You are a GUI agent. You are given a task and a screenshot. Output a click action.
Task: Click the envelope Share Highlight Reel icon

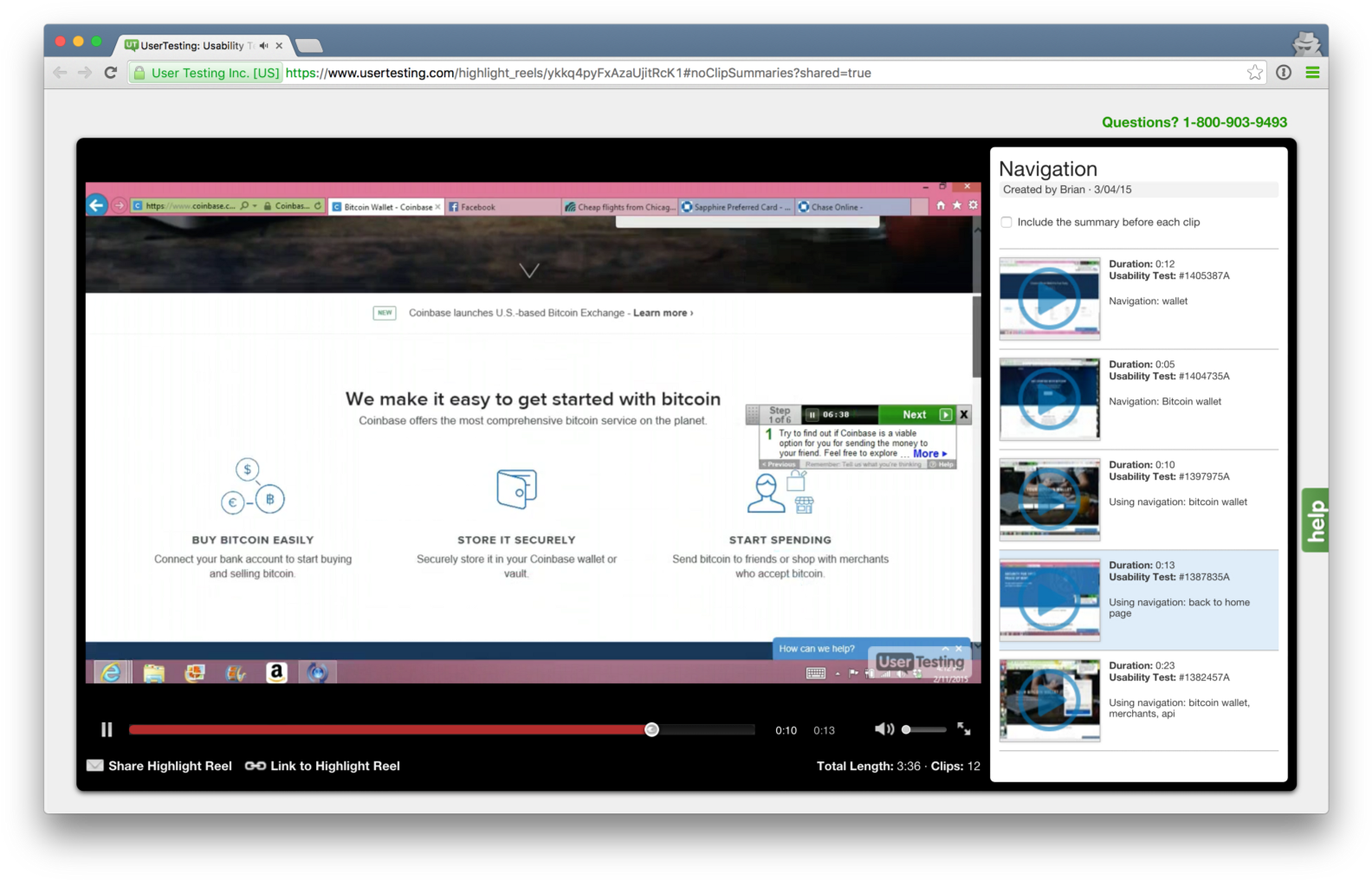point(94,766)
